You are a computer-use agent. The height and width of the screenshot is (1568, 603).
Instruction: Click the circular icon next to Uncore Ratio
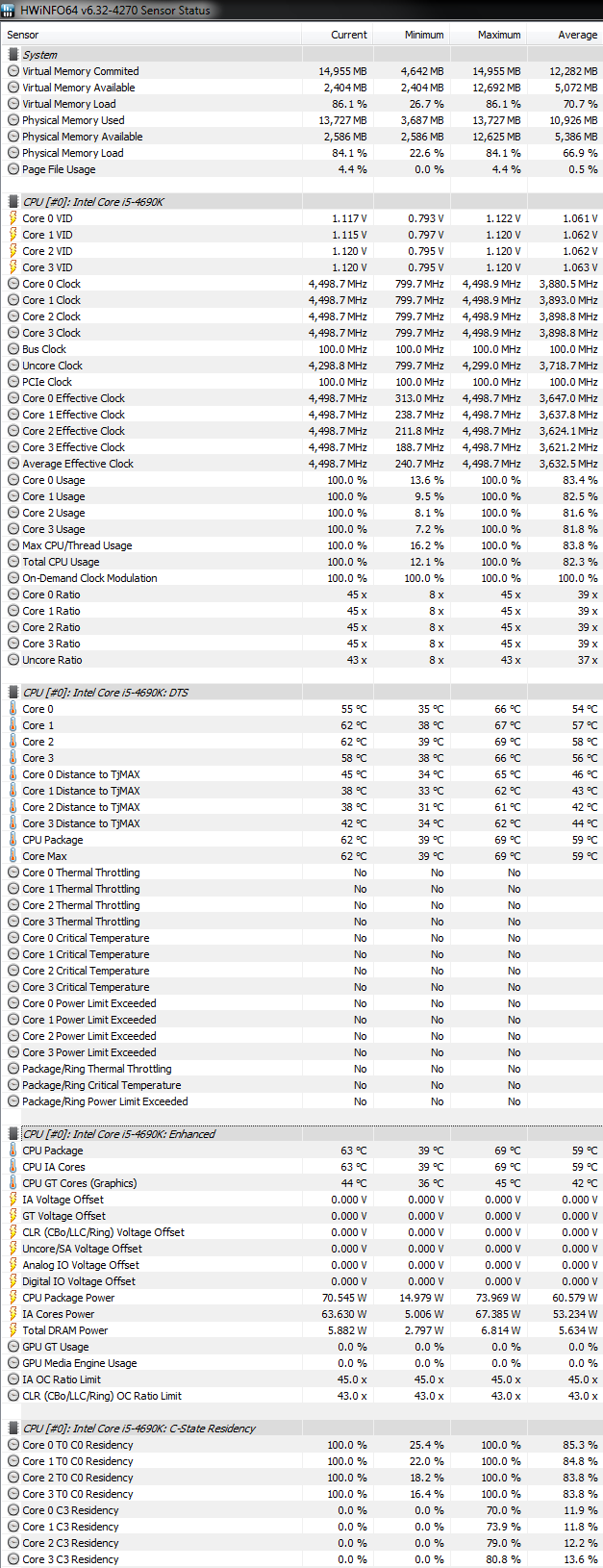pos(13,660)
